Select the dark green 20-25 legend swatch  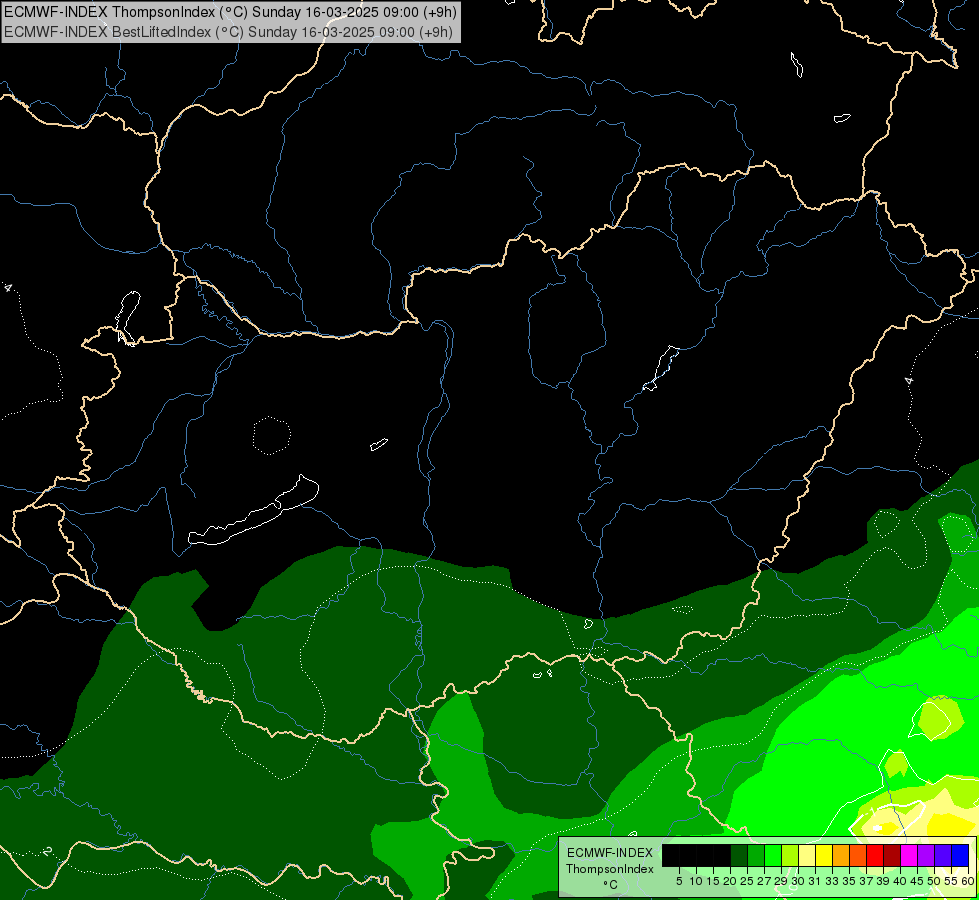pos(739,855)
